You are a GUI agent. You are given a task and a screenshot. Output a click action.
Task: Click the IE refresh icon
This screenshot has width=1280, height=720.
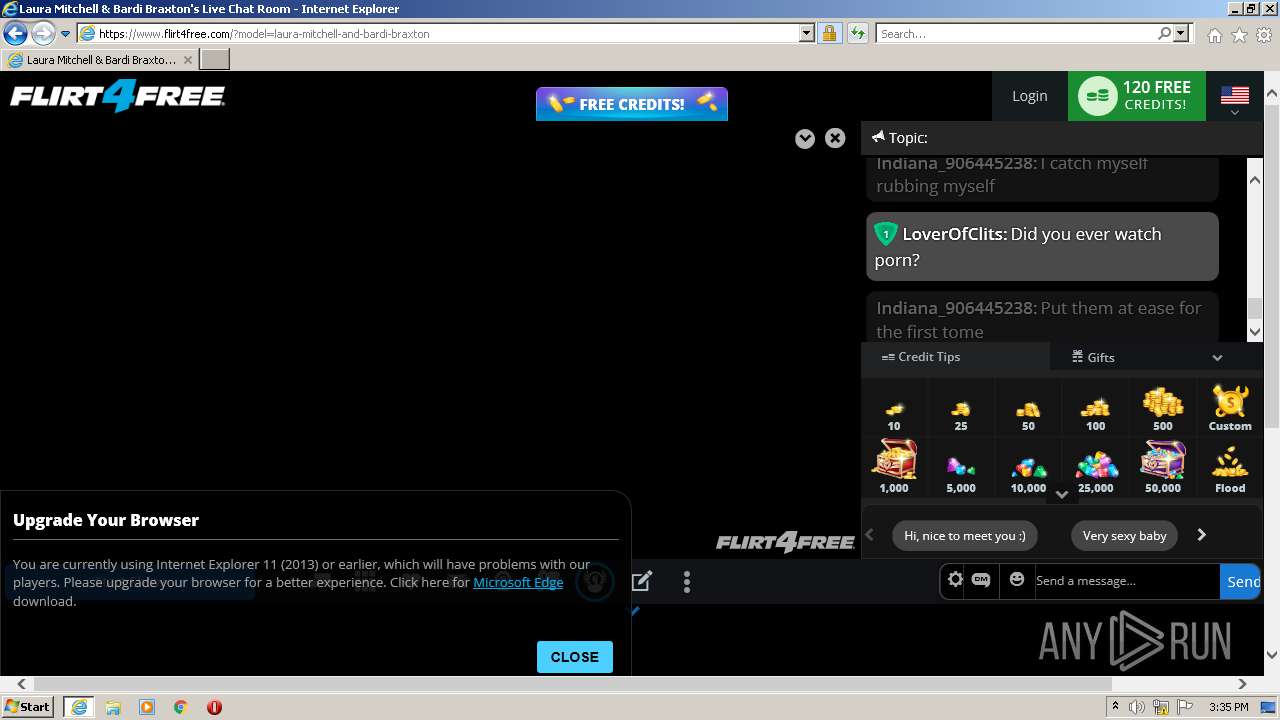tap(857, 33)
